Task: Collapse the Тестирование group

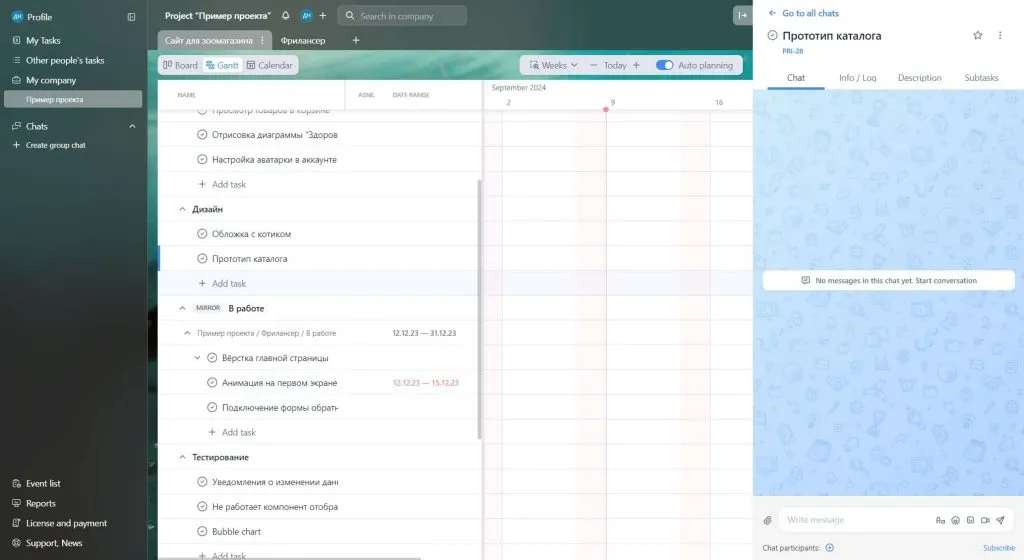Action: pyautogui.click(x=182, y=457)
